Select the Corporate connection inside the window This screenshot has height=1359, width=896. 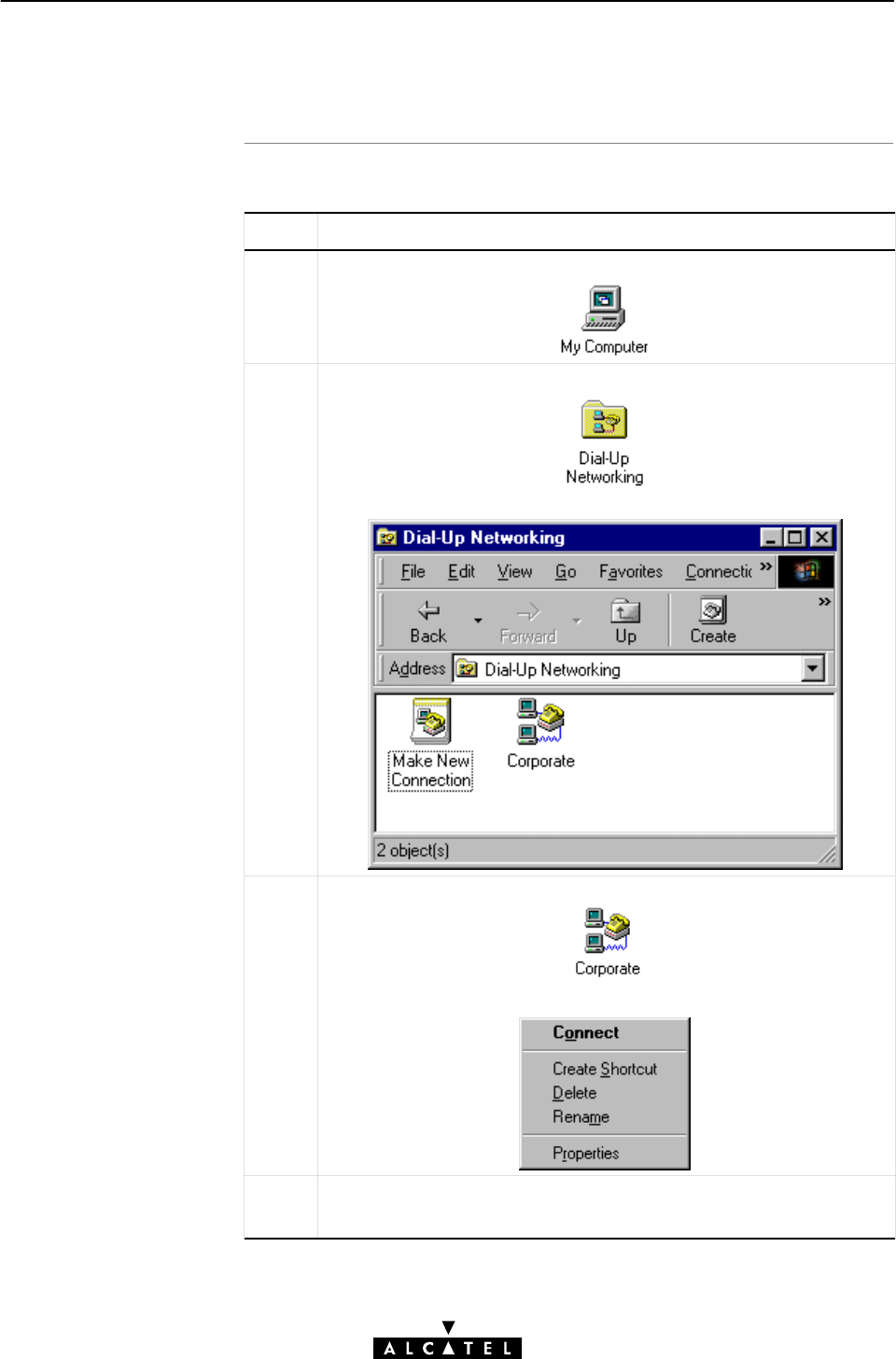[x=540, y=735]
